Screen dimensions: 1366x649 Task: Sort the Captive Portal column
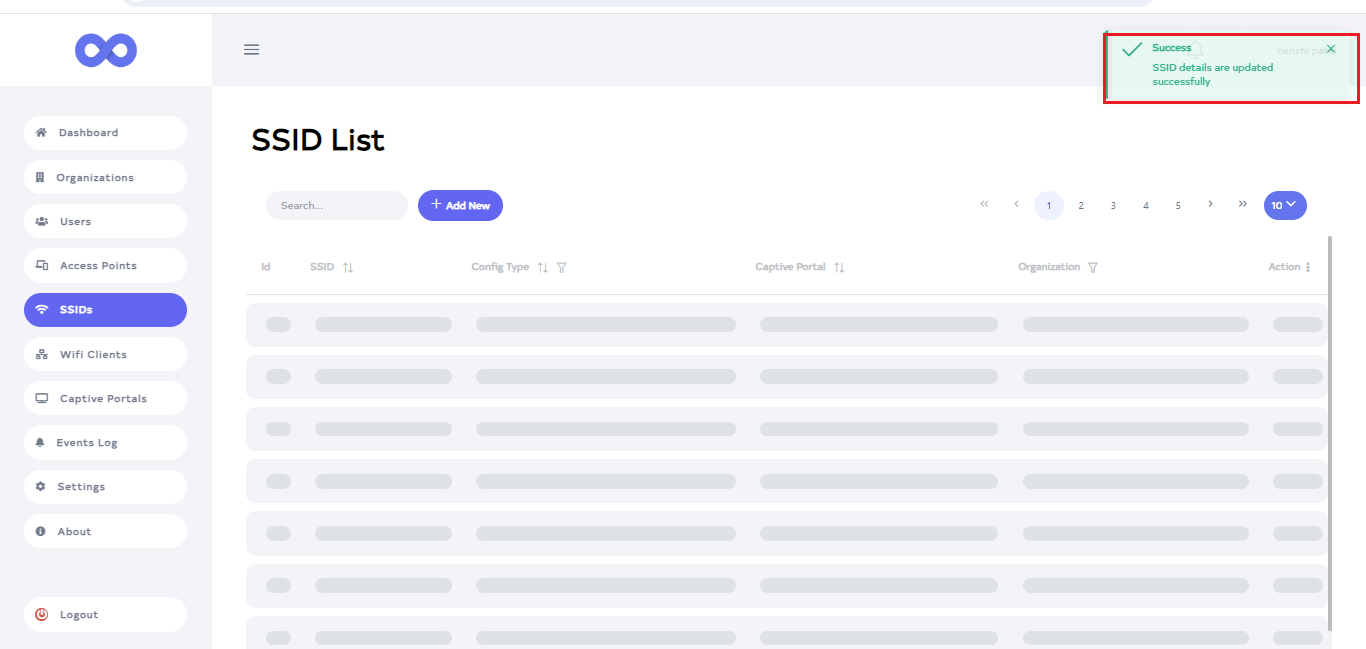coord(840,268)
